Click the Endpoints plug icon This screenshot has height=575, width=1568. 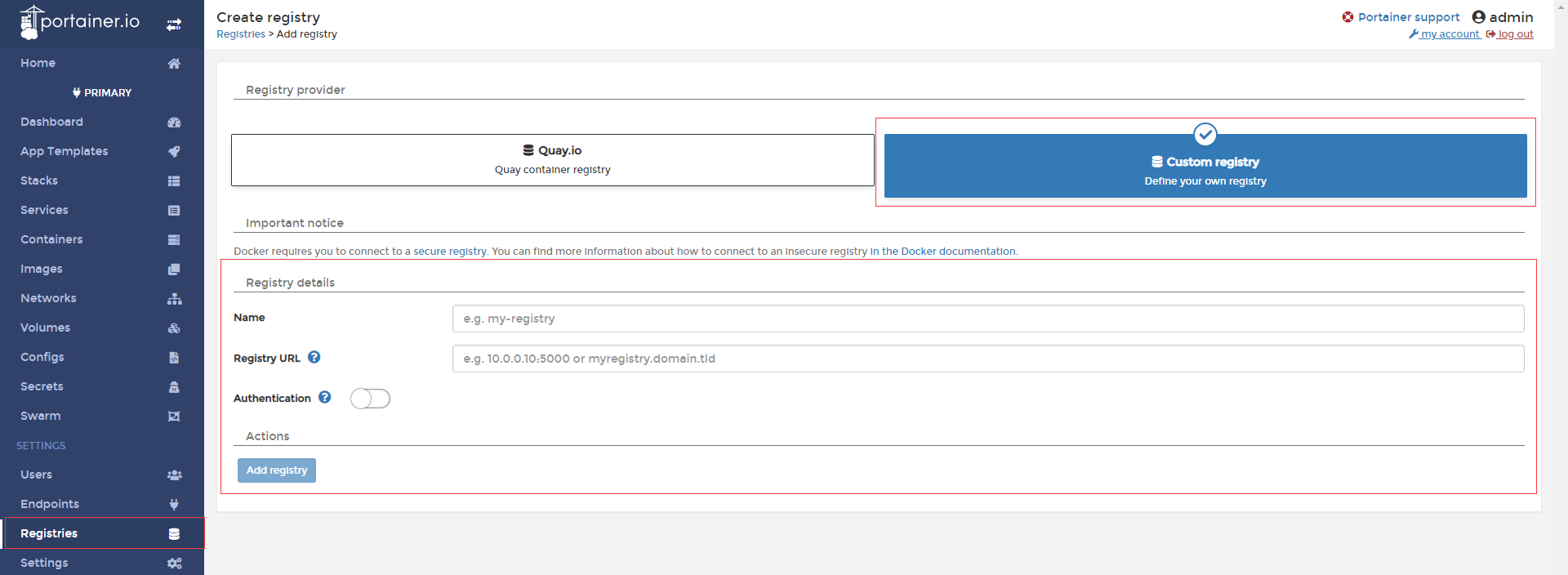click(174, 504)
